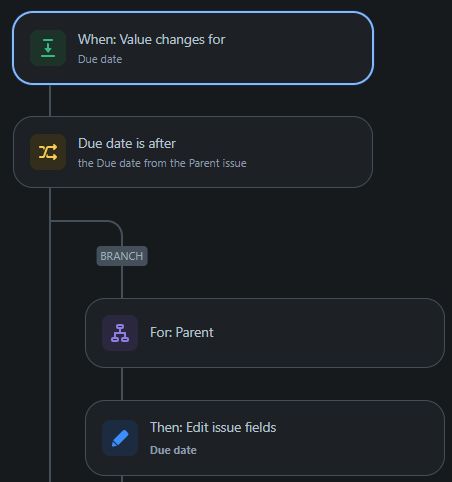
Task: Click the blue pencil edit action icon
Action: (x=120, y=438)
